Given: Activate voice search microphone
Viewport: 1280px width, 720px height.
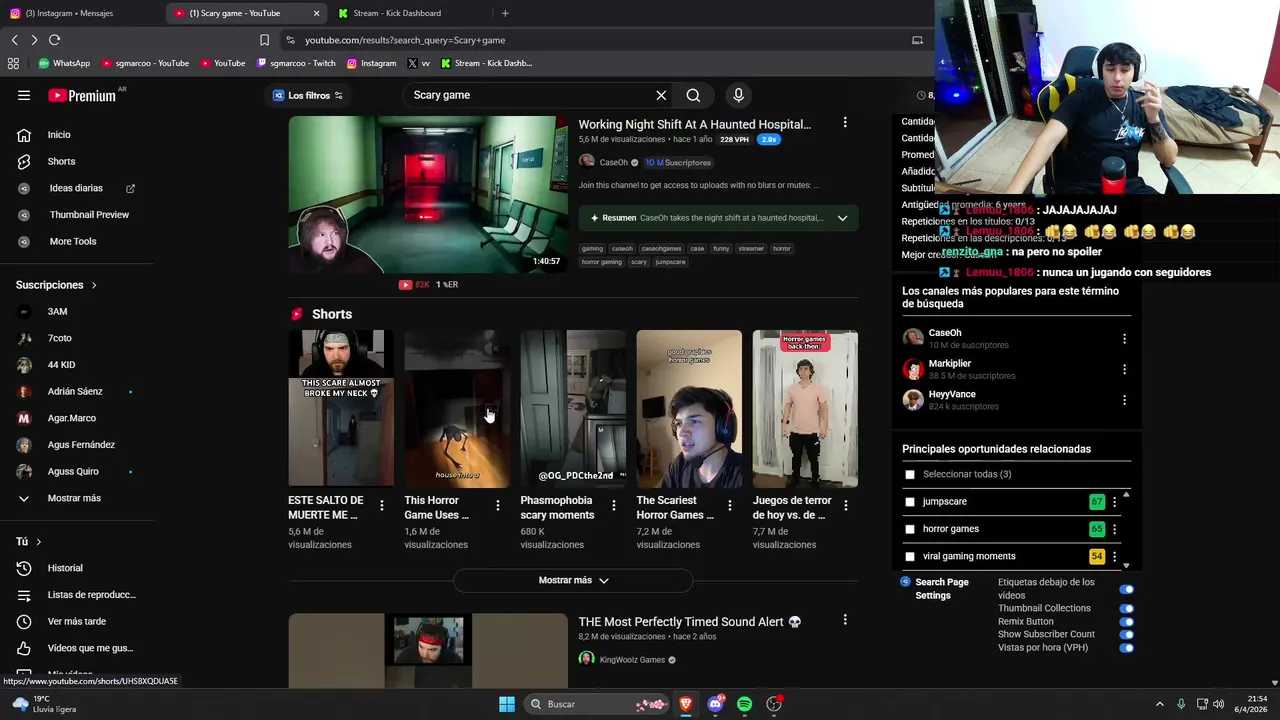Looking at the screenshot, I should click(x=738, y=95).
